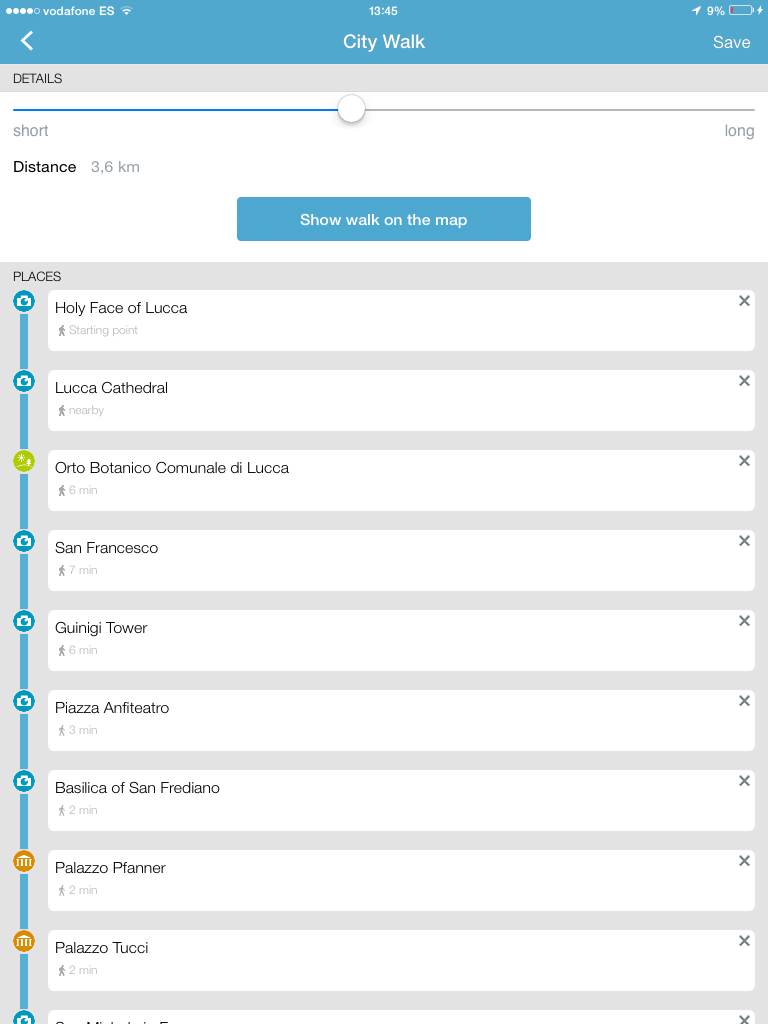768x1024 pixels.
Task: Open the Guinigi Tower place entry
Action: pos(402,641)
